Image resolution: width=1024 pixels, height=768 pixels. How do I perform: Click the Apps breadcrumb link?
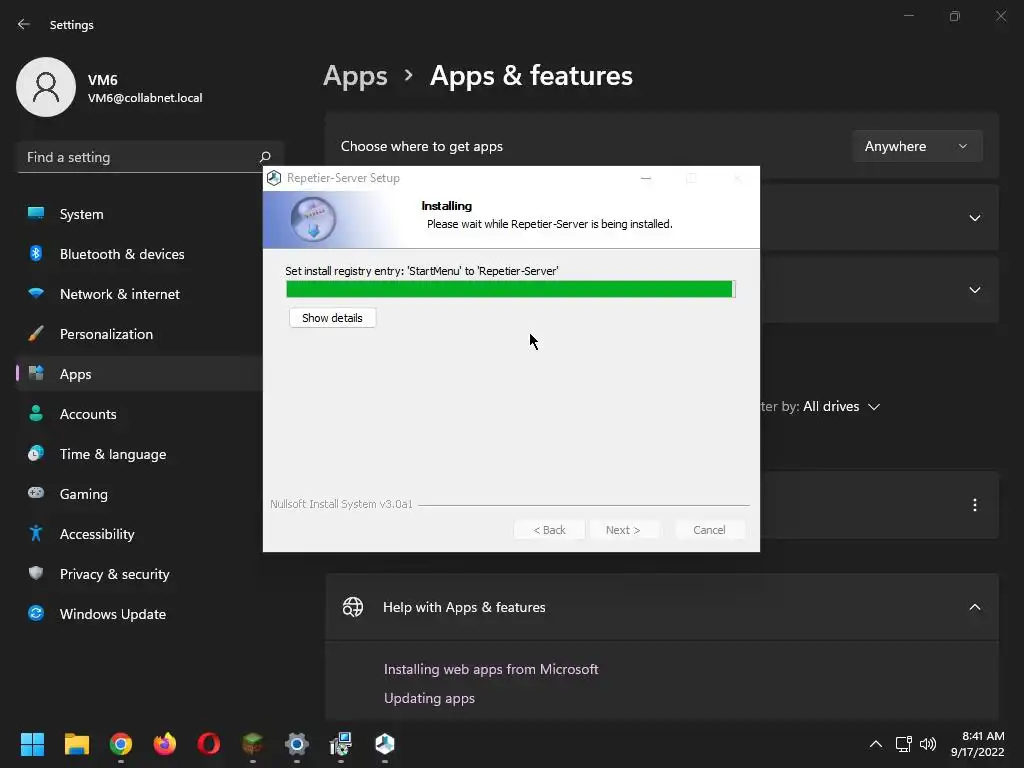pos(355,76)
